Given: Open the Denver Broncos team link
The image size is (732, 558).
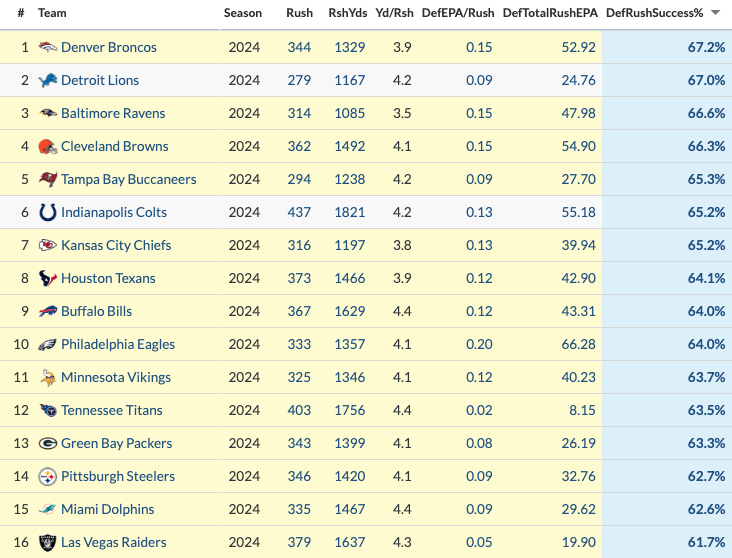Looking at the screenshot, I should coord(109,47).
